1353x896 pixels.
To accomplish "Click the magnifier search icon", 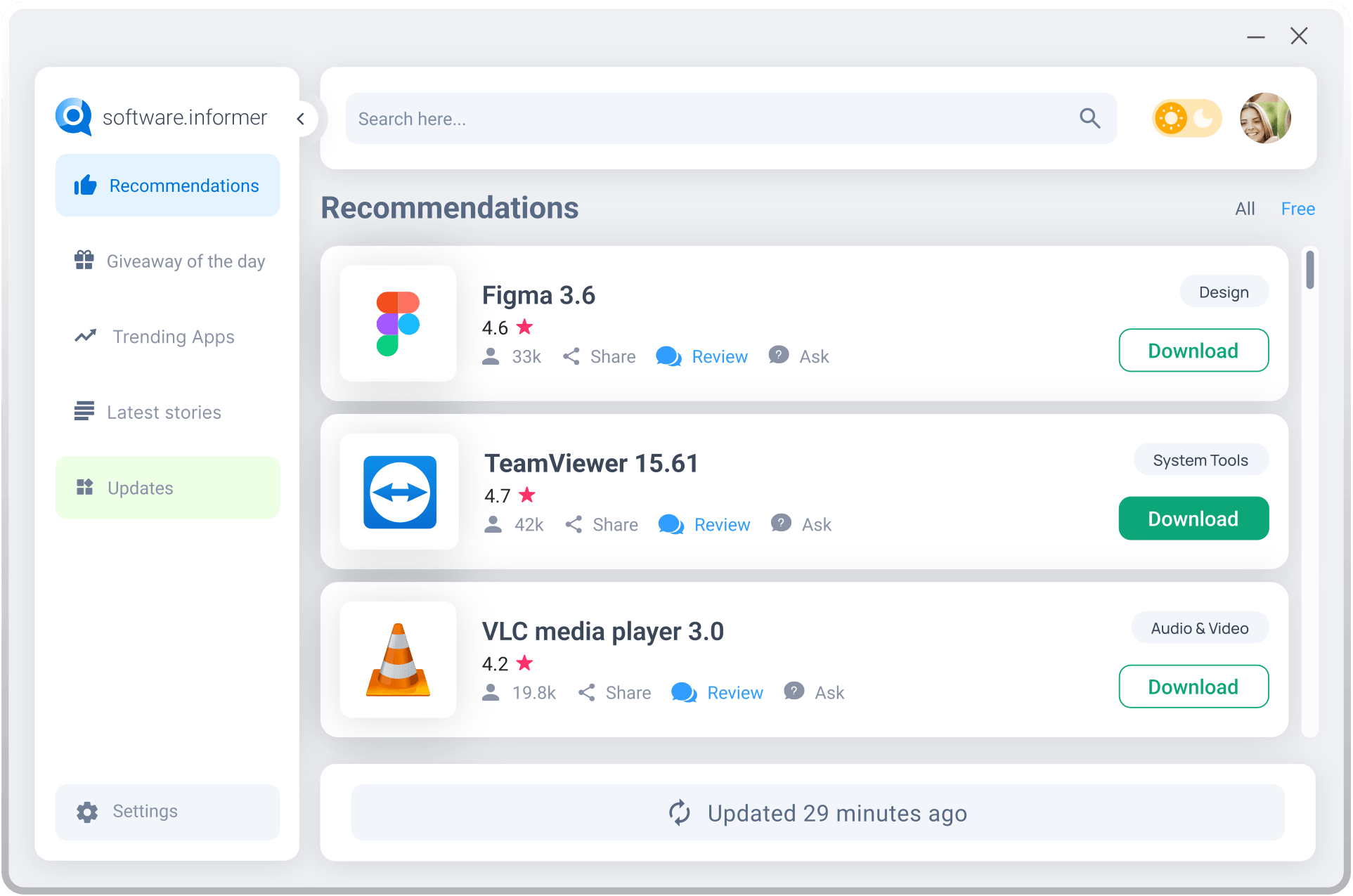I will pyautogui.click(x=1090, y=118).
